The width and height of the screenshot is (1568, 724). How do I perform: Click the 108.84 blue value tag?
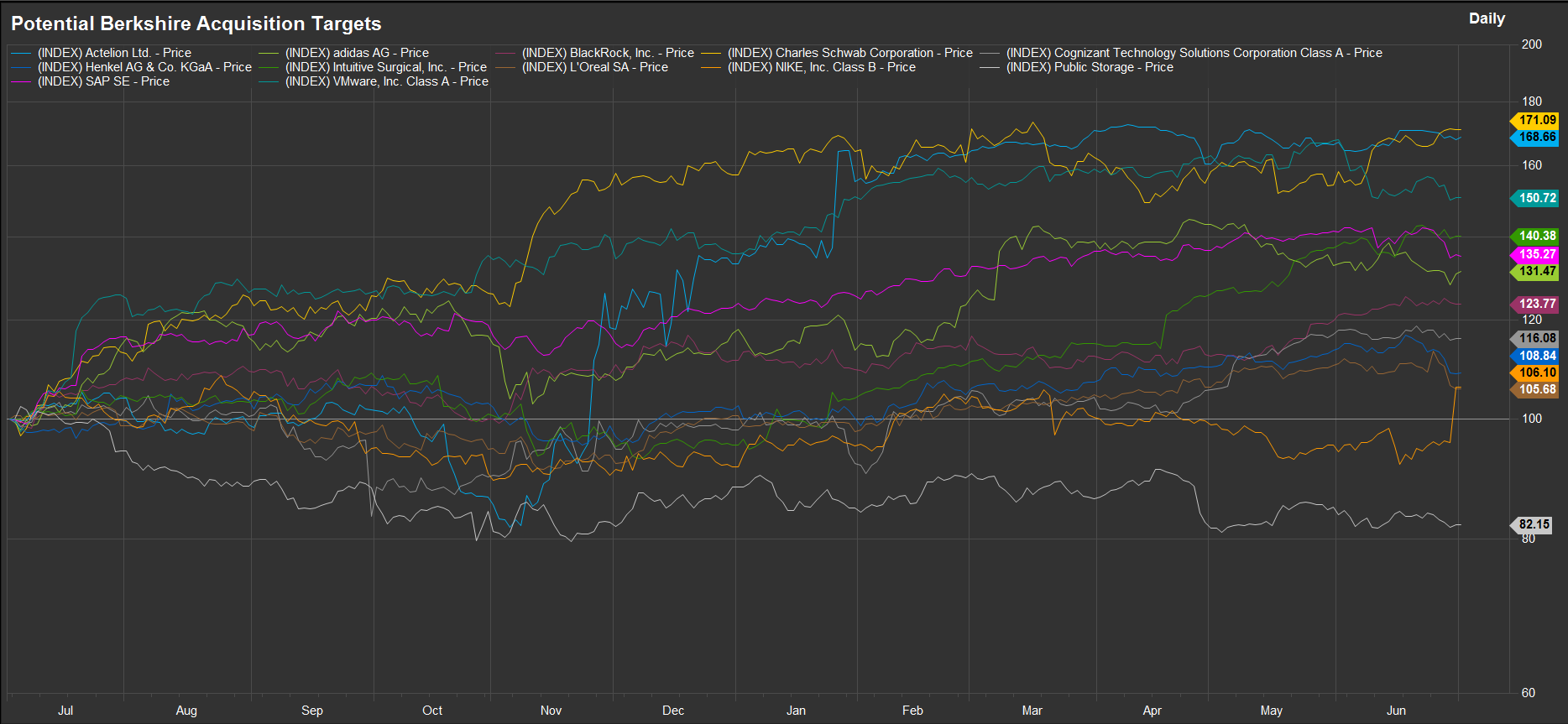click(x=1534, y=356)
